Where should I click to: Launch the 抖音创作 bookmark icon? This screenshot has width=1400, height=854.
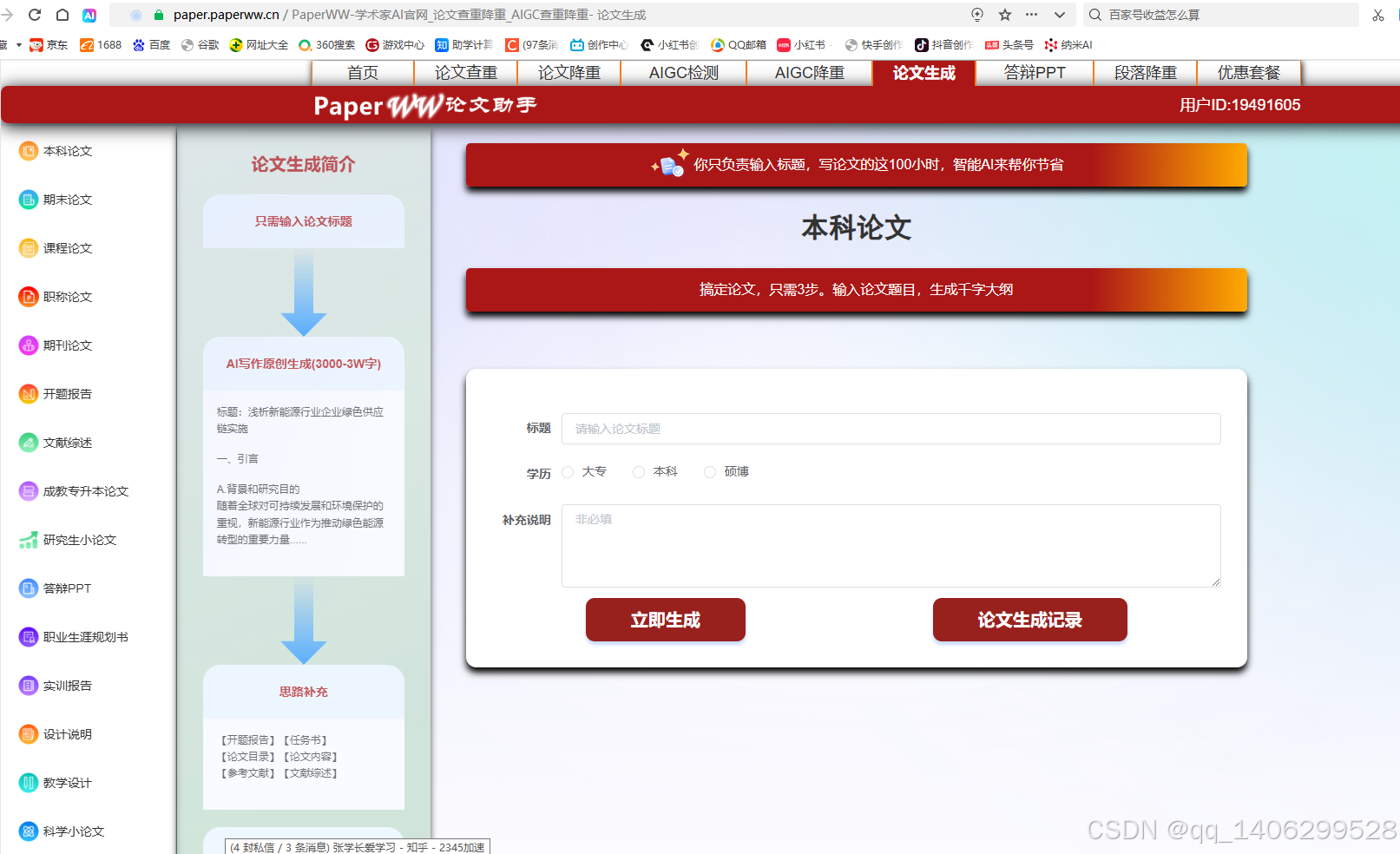[x=923, y=44]
